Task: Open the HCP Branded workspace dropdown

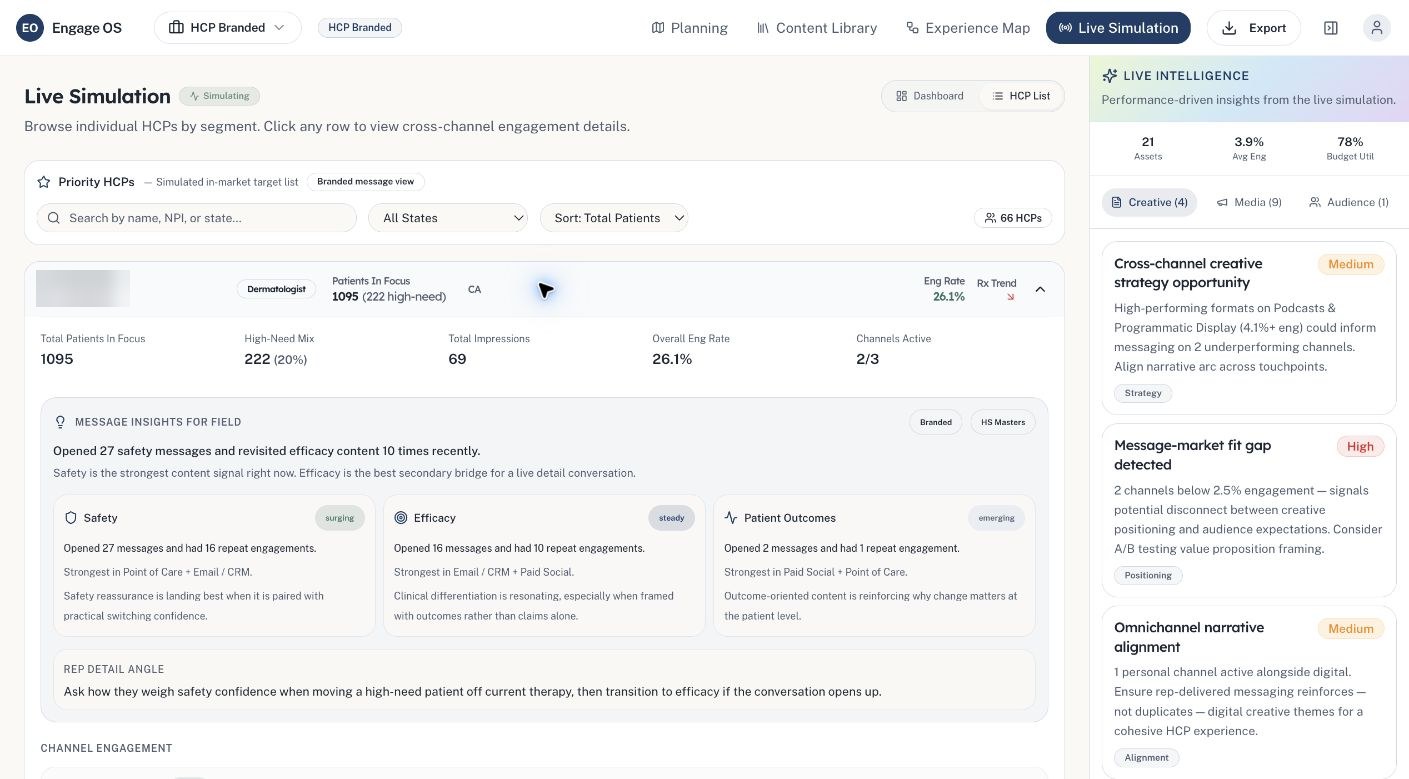Action: point(228,28)
